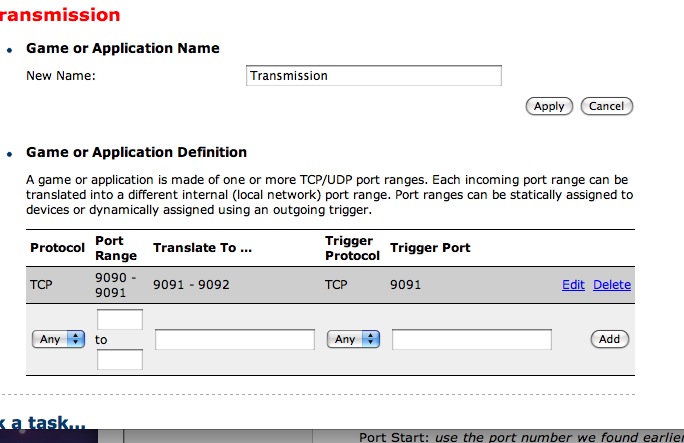Viewport: 684px width, 443px height.
Task: Click the "Trigger Port" column header
Action: click(430, 248)
